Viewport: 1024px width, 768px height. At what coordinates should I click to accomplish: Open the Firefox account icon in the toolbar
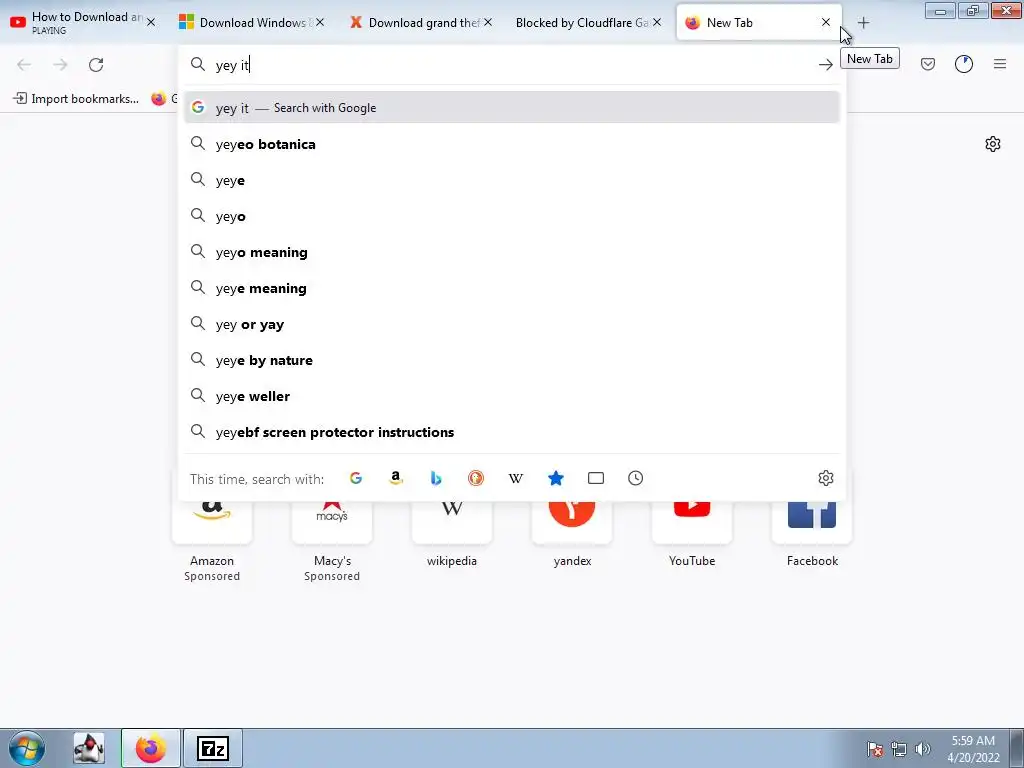click(x=964, y=64)
